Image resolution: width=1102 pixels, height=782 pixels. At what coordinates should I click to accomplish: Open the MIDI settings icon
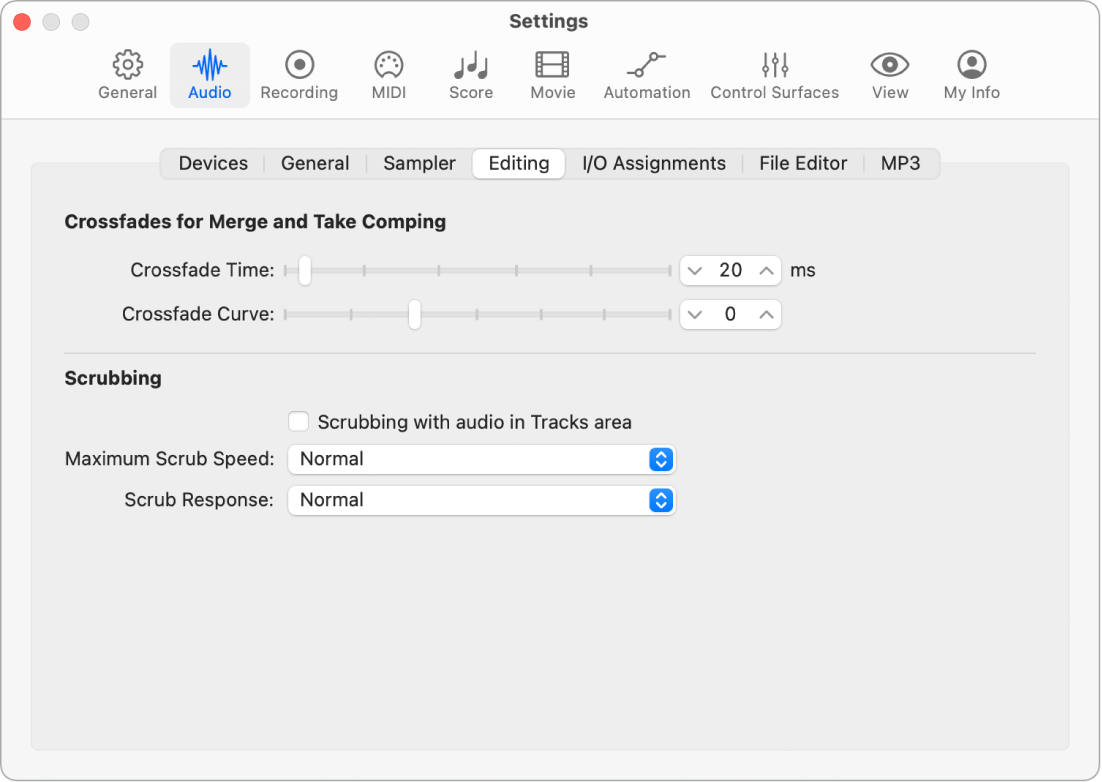tap(388, 75)
